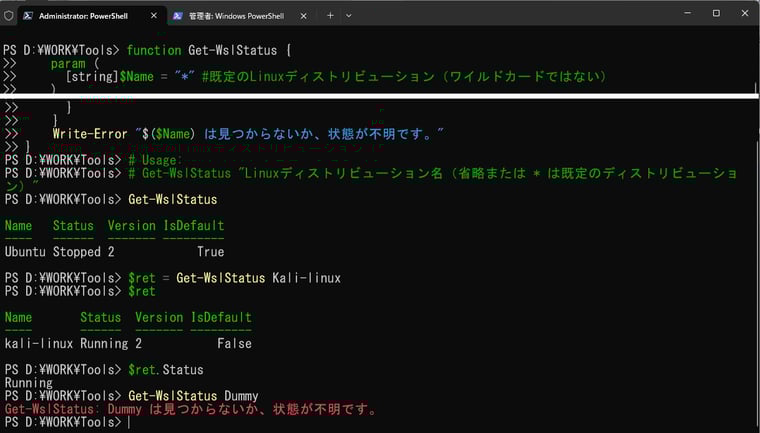
Task: Click the red Dummy error message
Action: click(190, 409)
